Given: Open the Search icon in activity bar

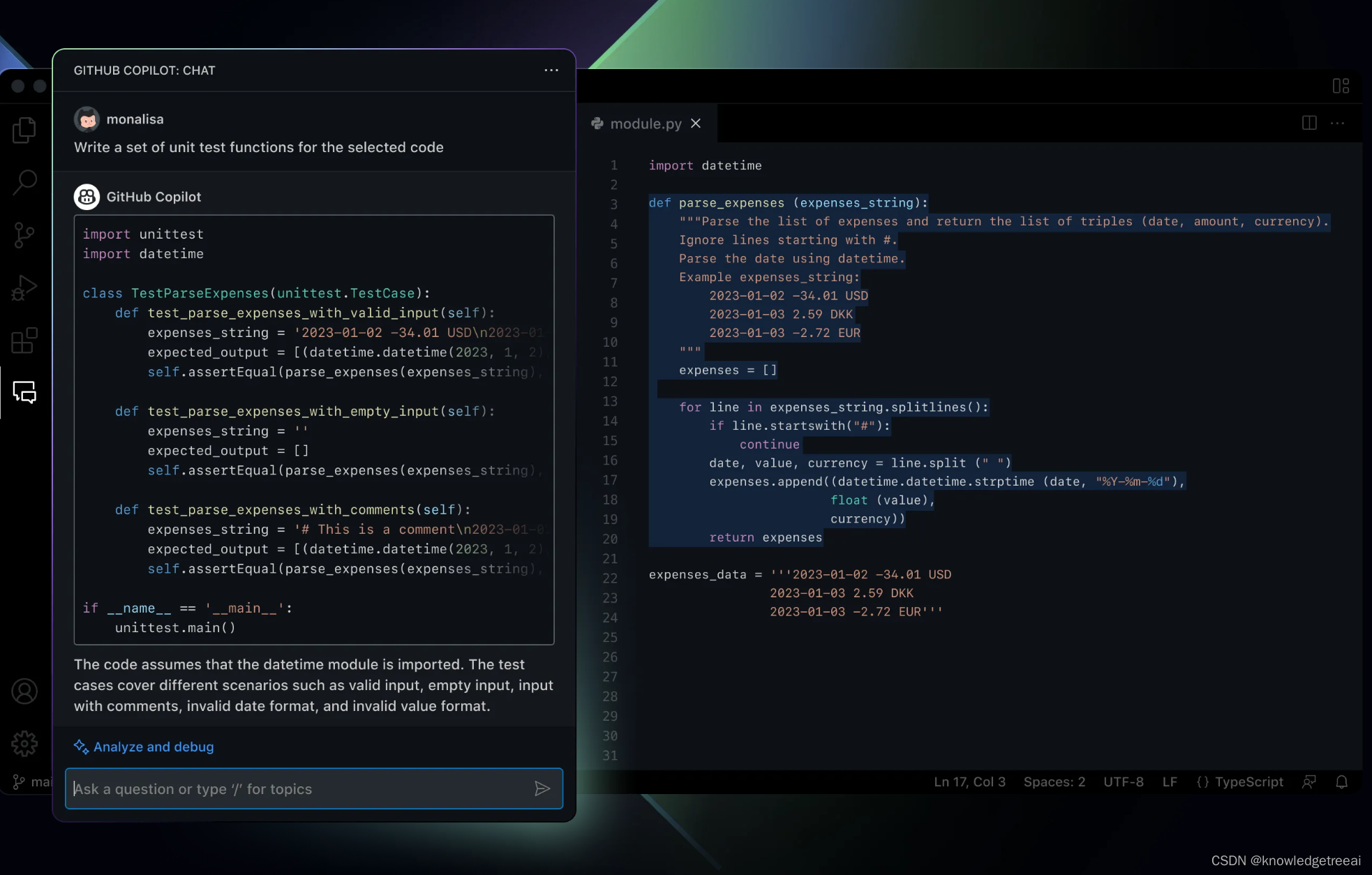Looking at the screenshot, I should click(24, 182).
